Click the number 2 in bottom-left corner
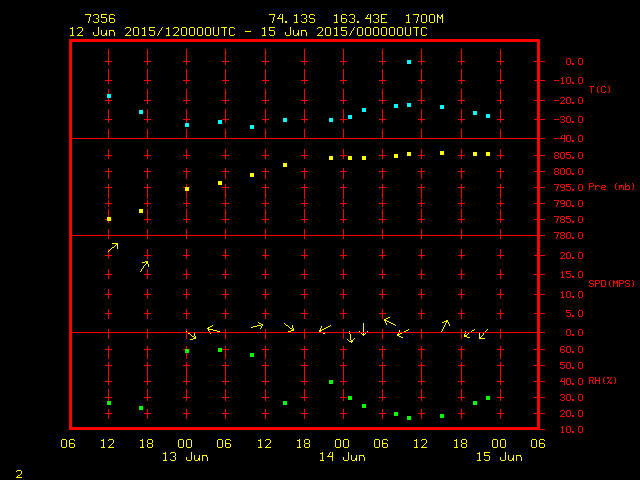 tap(18, 472)
